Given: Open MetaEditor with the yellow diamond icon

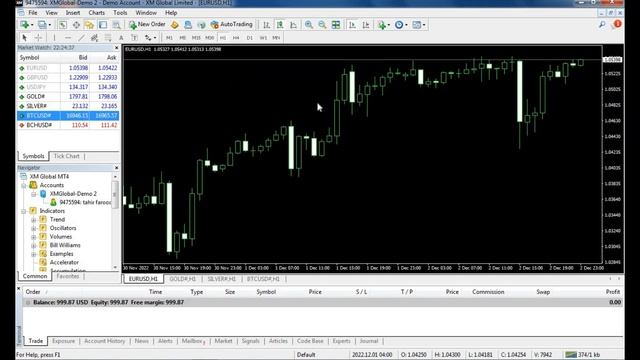Looking at the screenshot, I should pyautogui.click(x=175, y=25).
